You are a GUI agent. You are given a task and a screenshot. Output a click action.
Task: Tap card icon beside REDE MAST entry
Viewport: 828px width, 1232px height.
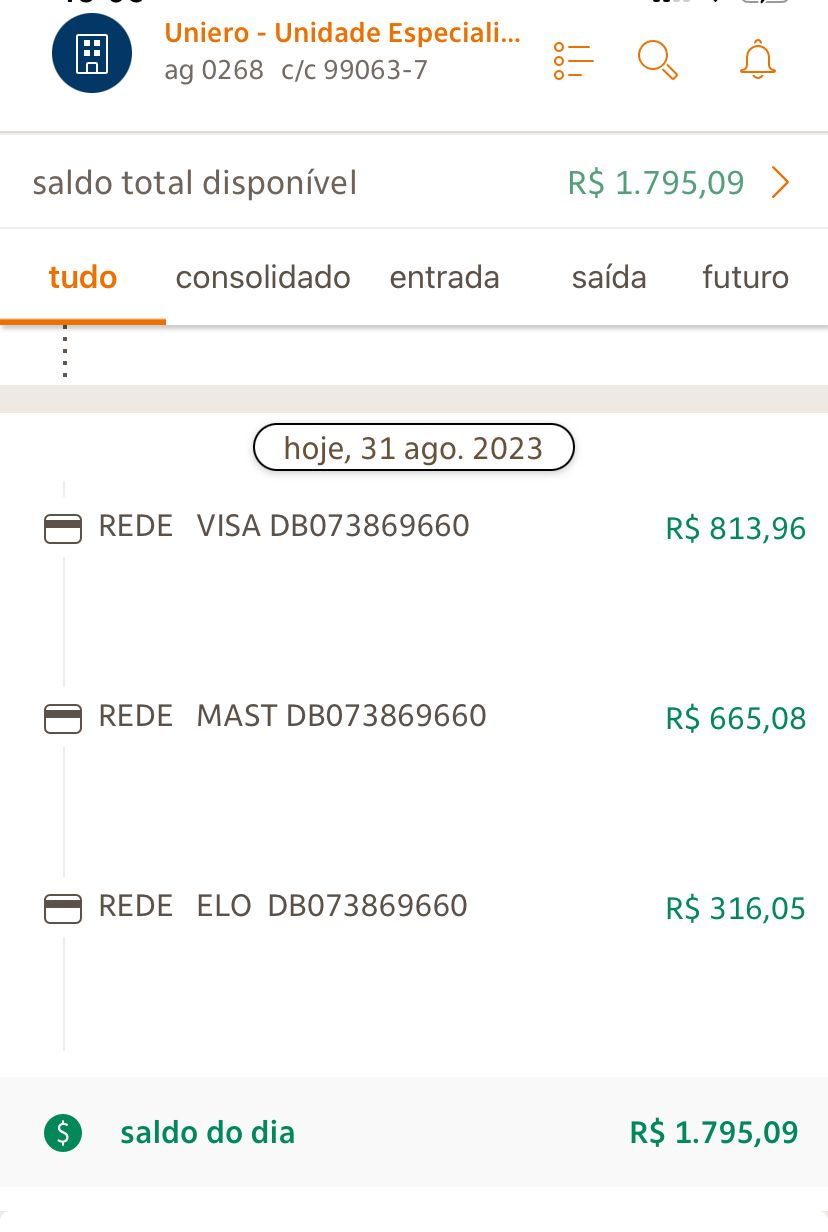click(63, 718)
